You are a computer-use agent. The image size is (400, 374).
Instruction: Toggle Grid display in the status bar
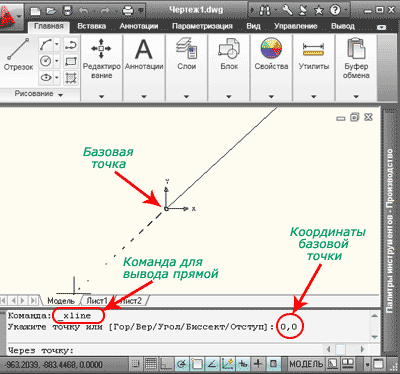(151, 364)
